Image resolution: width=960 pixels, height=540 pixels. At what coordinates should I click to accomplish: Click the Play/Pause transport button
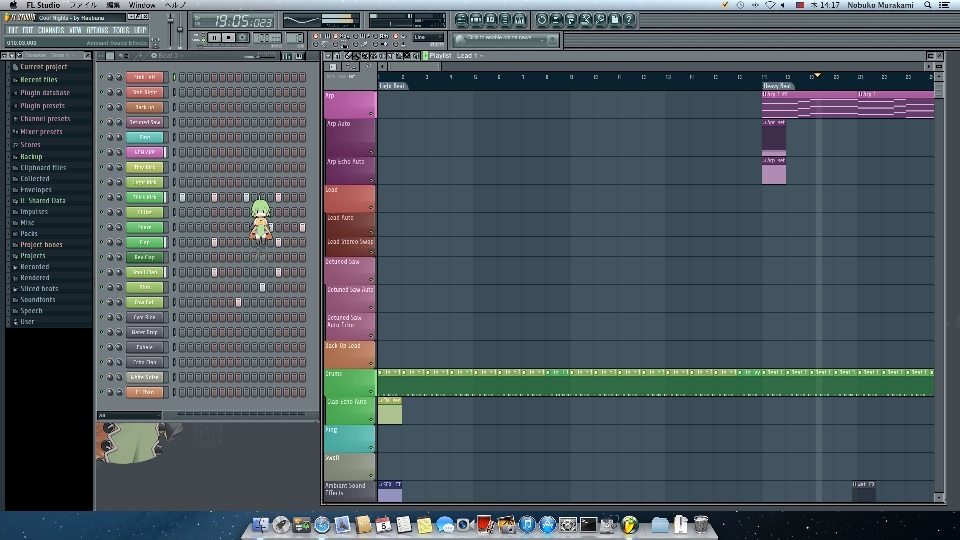coord(214,37)
